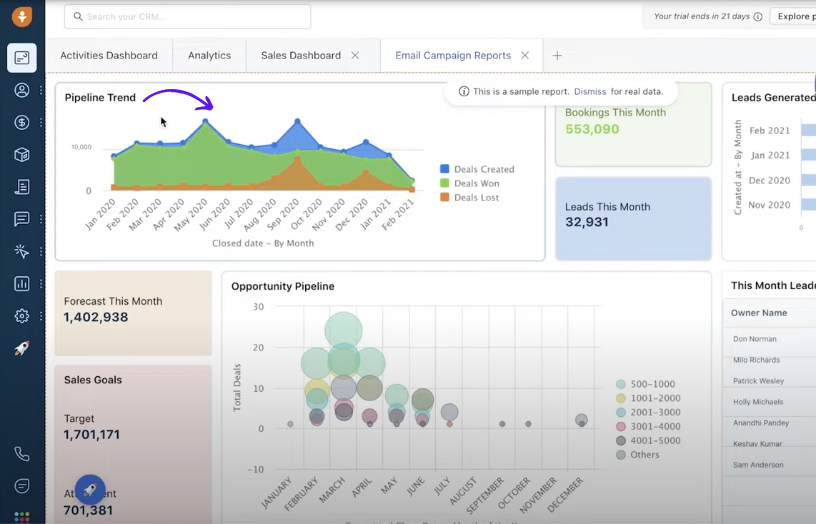
Task: Toggle the 3001–4000 legend item
Action: pos(648,426)
